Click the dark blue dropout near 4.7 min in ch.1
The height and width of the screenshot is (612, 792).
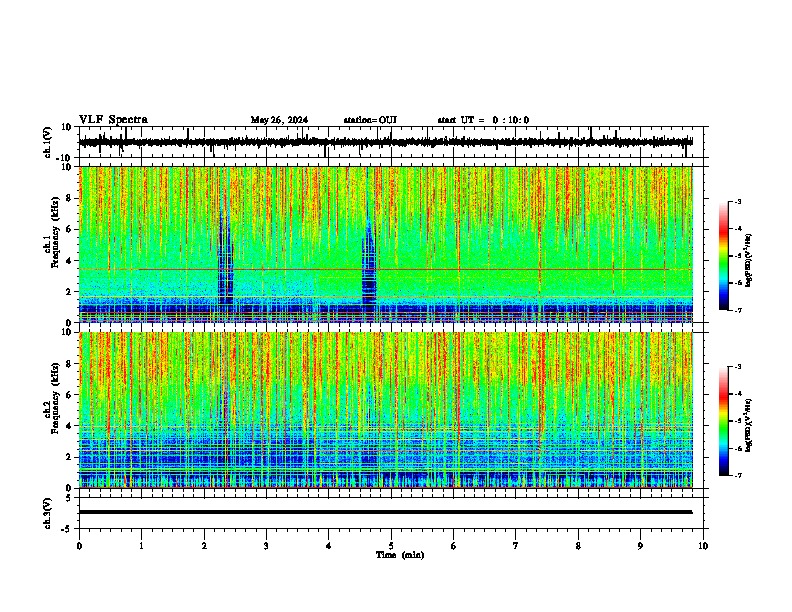tap(369, 263)
